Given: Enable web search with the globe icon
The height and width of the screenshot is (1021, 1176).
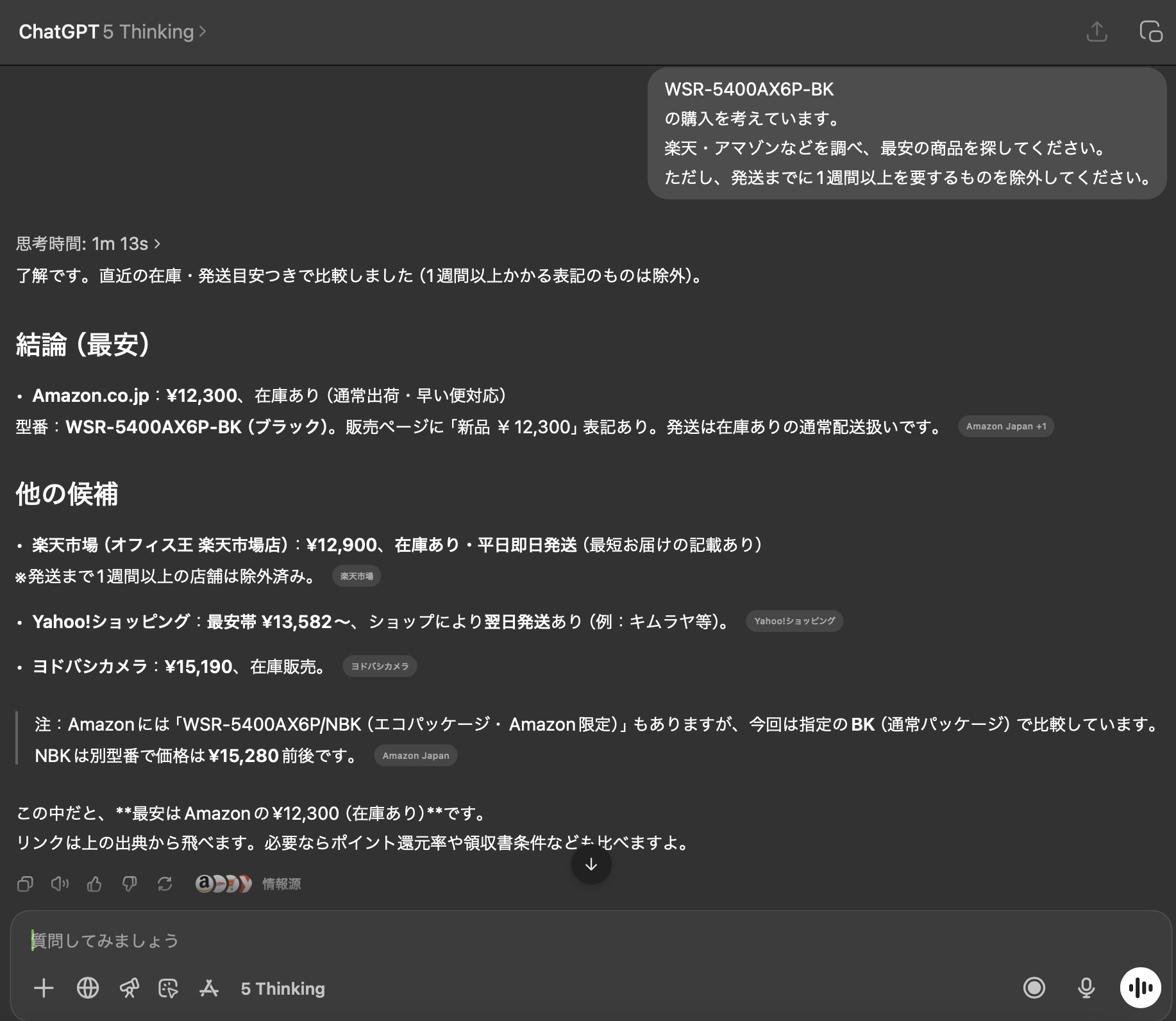Looking at the screenshot, I should tap(88, 988).
